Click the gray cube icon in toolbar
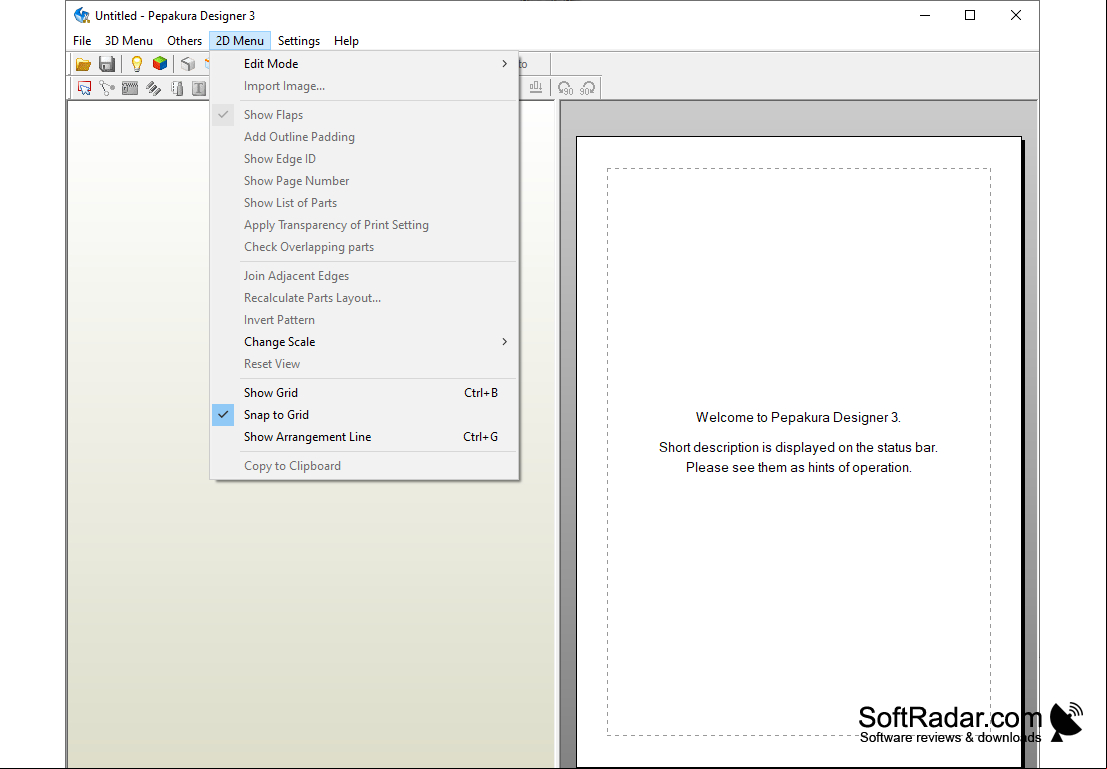Image resolution: width=1107 pixels, height=769 pixels. pyautogui.click(x=188, y=64)
